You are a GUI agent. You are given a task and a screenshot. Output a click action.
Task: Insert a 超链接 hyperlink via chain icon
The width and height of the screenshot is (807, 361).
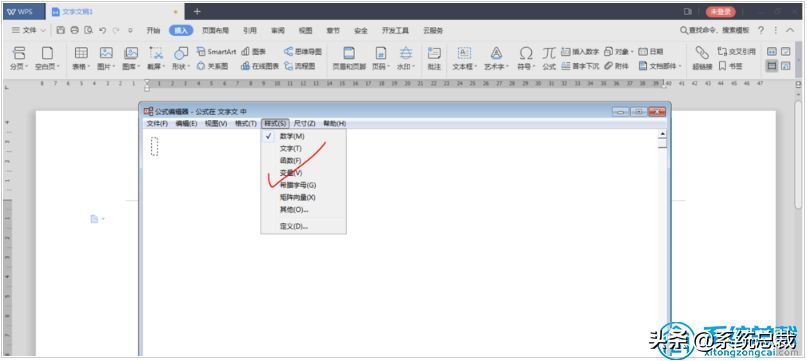pyautogui.click(x=701, y=53)
